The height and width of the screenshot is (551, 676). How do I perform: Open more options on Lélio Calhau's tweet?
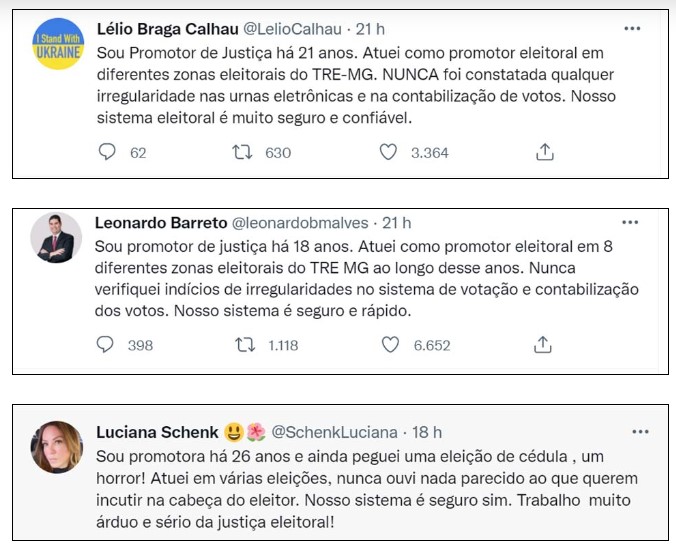pos(631,28)
